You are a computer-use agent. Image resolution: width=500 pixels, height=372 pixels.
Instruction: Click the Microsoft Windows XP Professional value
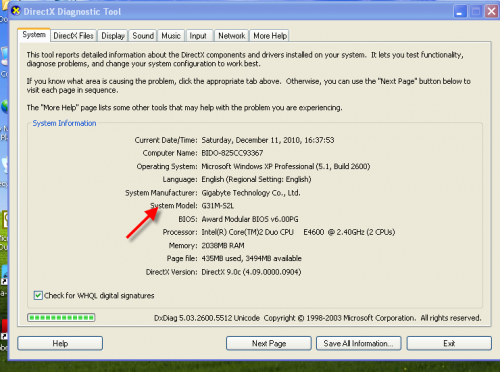pyautogui.click(x=286, y=166)
